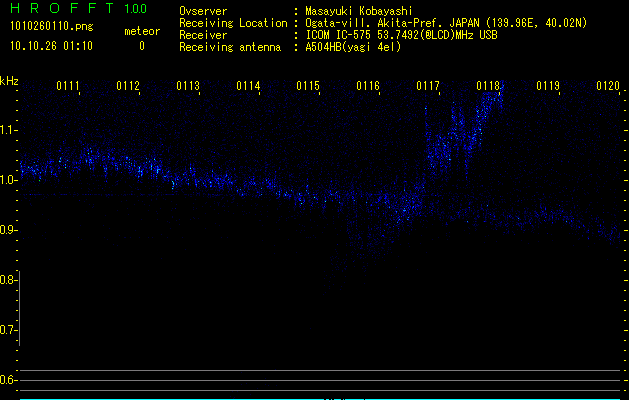Viewport: 629px width, 400px height.
Task: Click time marker 0111
Action: click(68, 86)
